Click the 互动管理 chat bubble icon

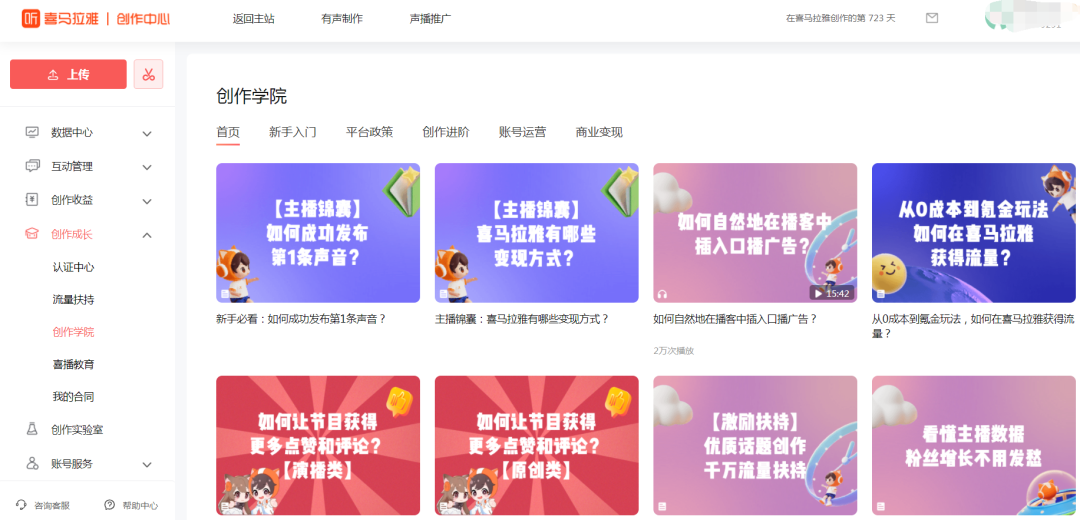click(32, 166)
